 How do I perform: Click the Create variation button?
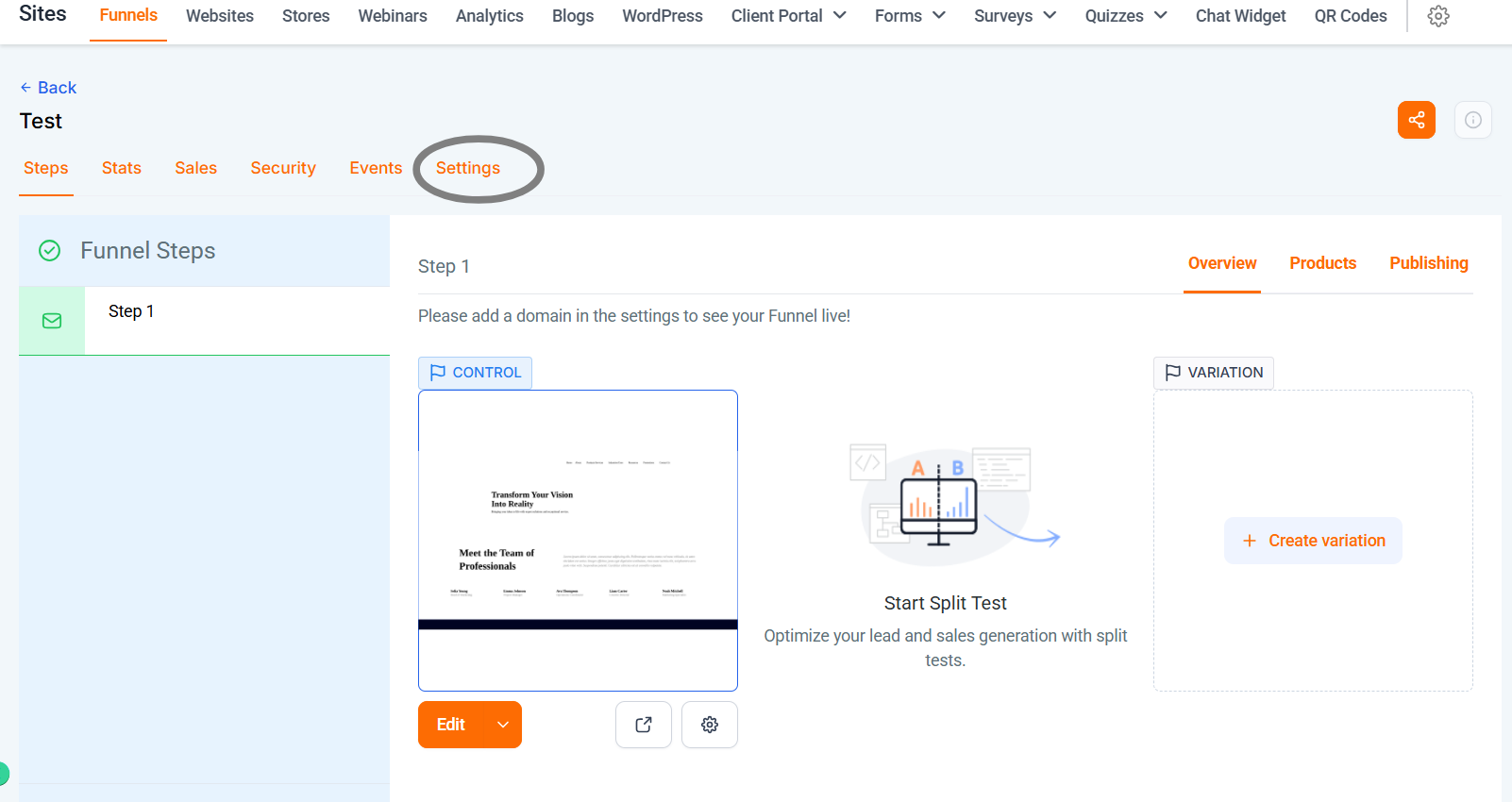(x=1313, y=540)
